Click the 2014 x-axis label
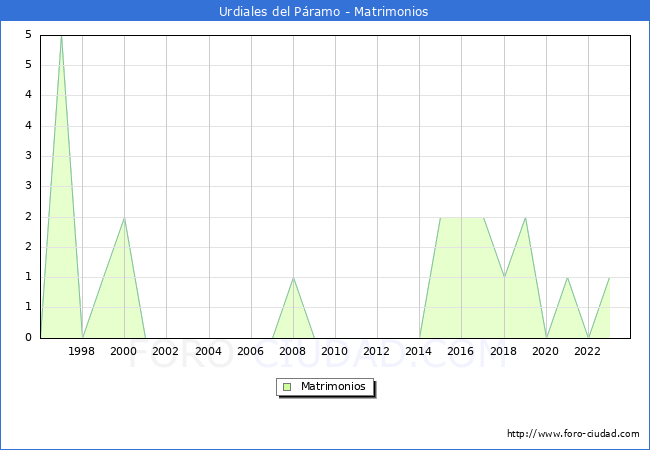Screen dimensions: 650x450 pyautogui.click(x=419, y=351)
